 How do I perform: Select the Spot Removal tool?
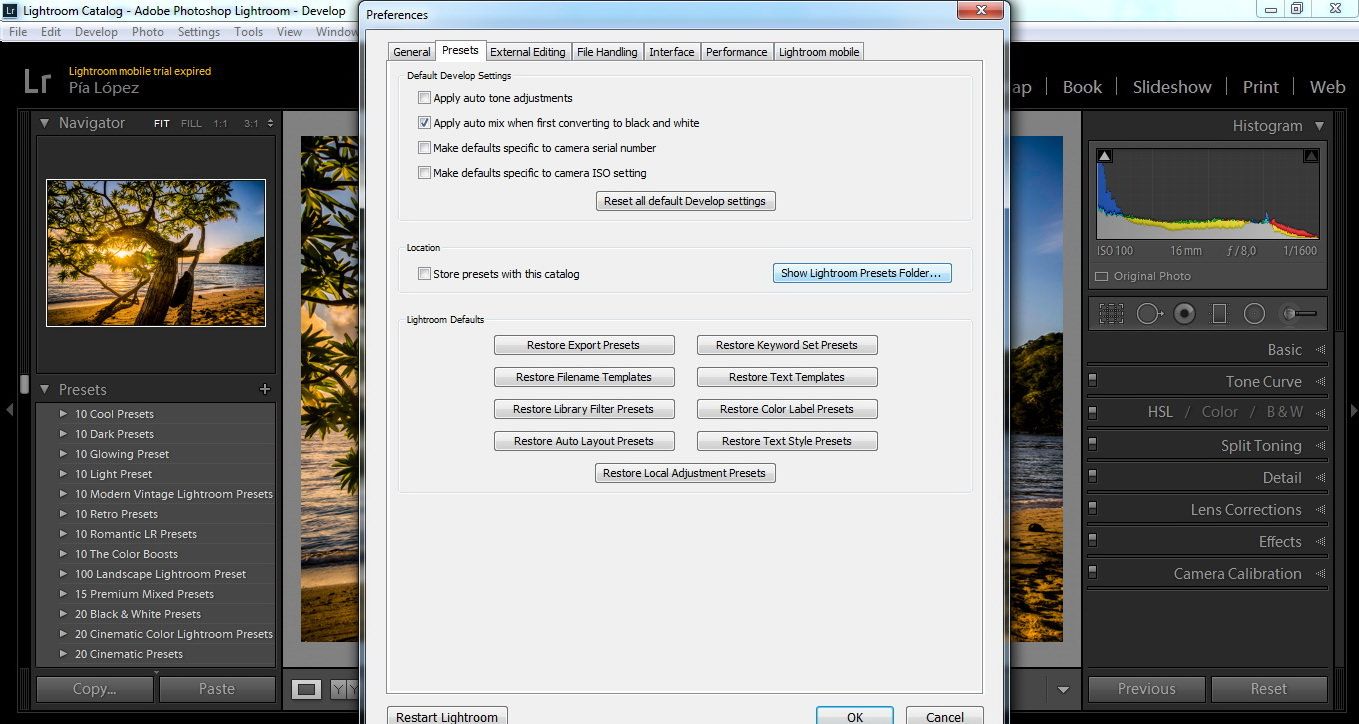tap(1149, 312)
